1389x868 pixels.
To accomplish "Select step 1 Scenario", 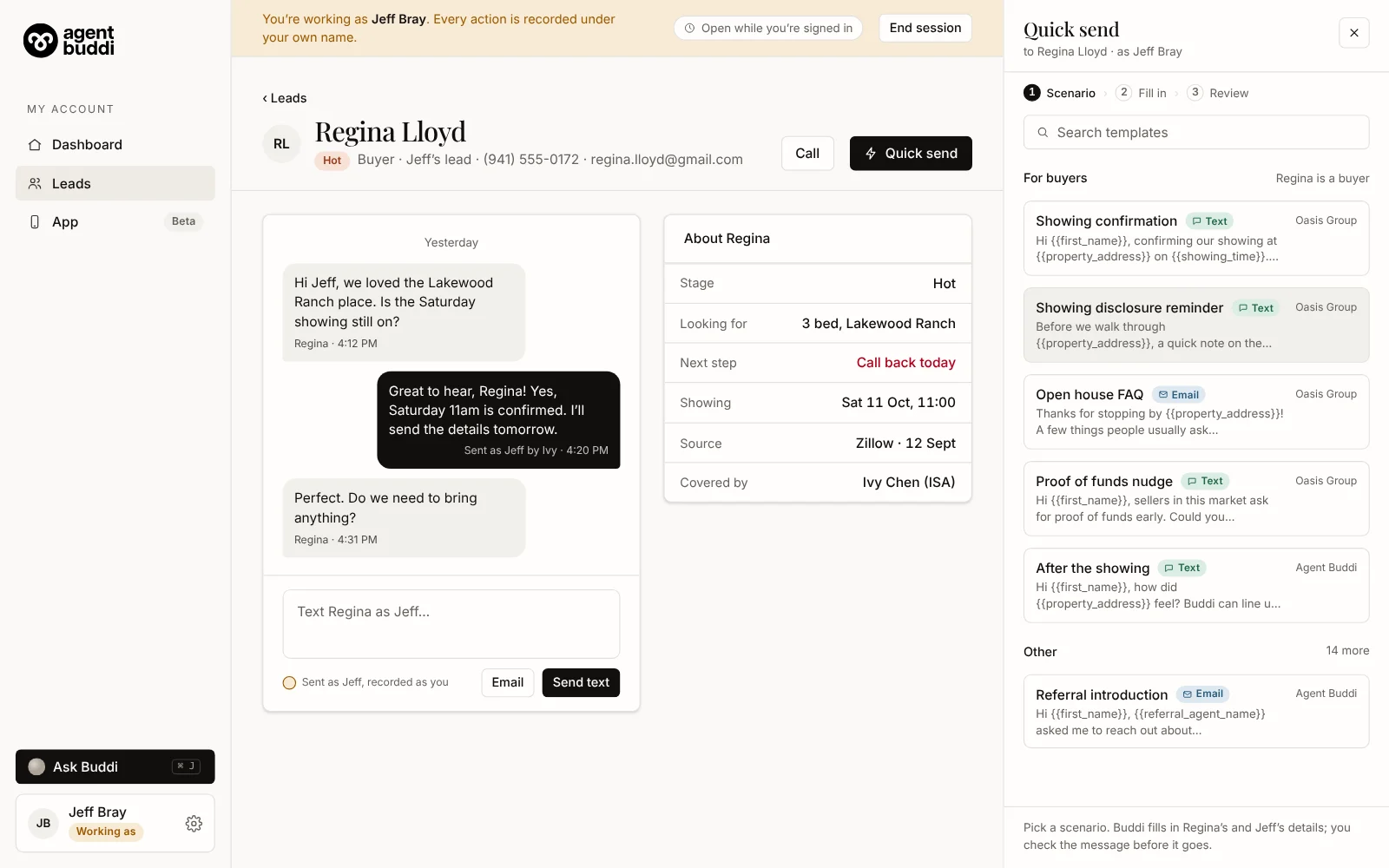I will pos(1059,93).
